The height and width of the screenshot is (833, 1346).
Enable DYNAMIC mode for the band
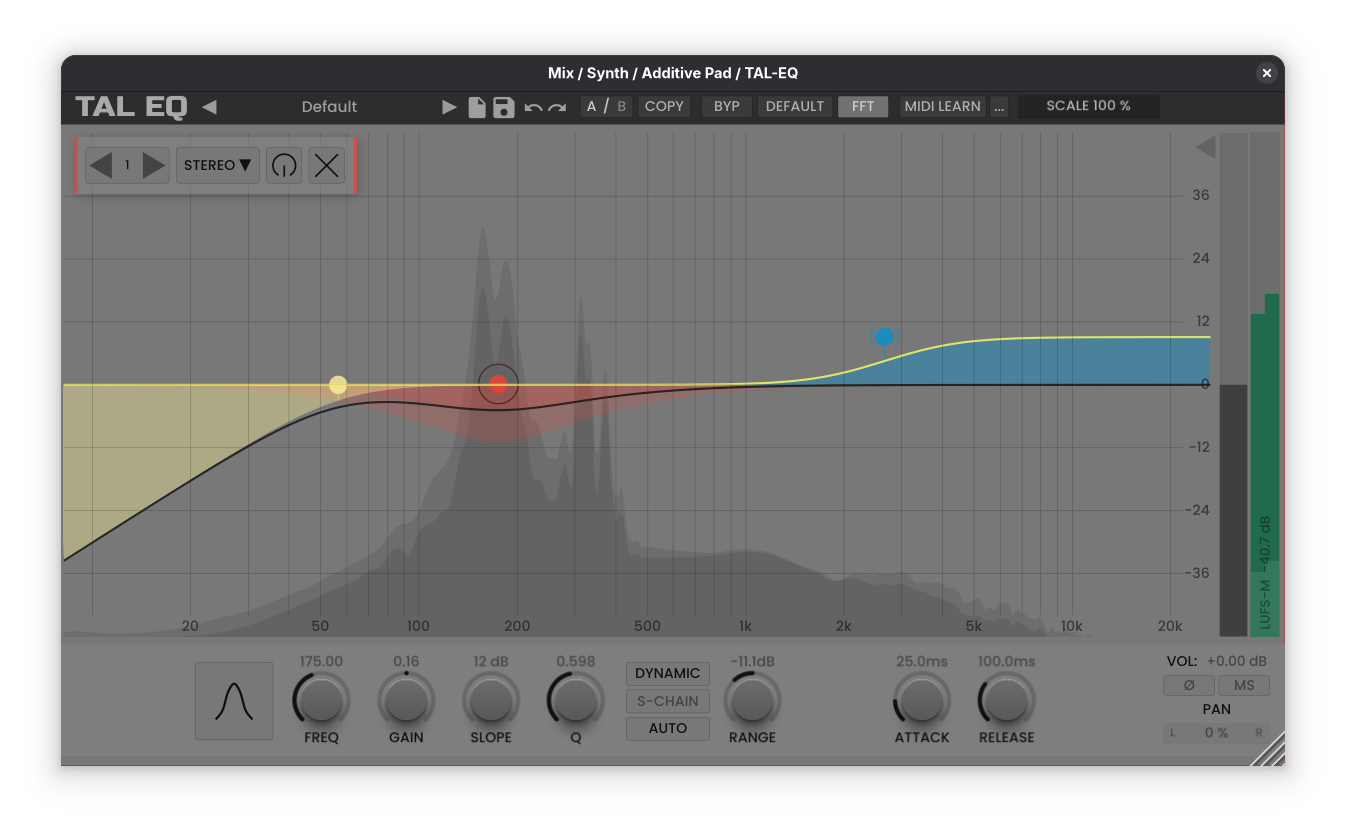coord(667,673)
